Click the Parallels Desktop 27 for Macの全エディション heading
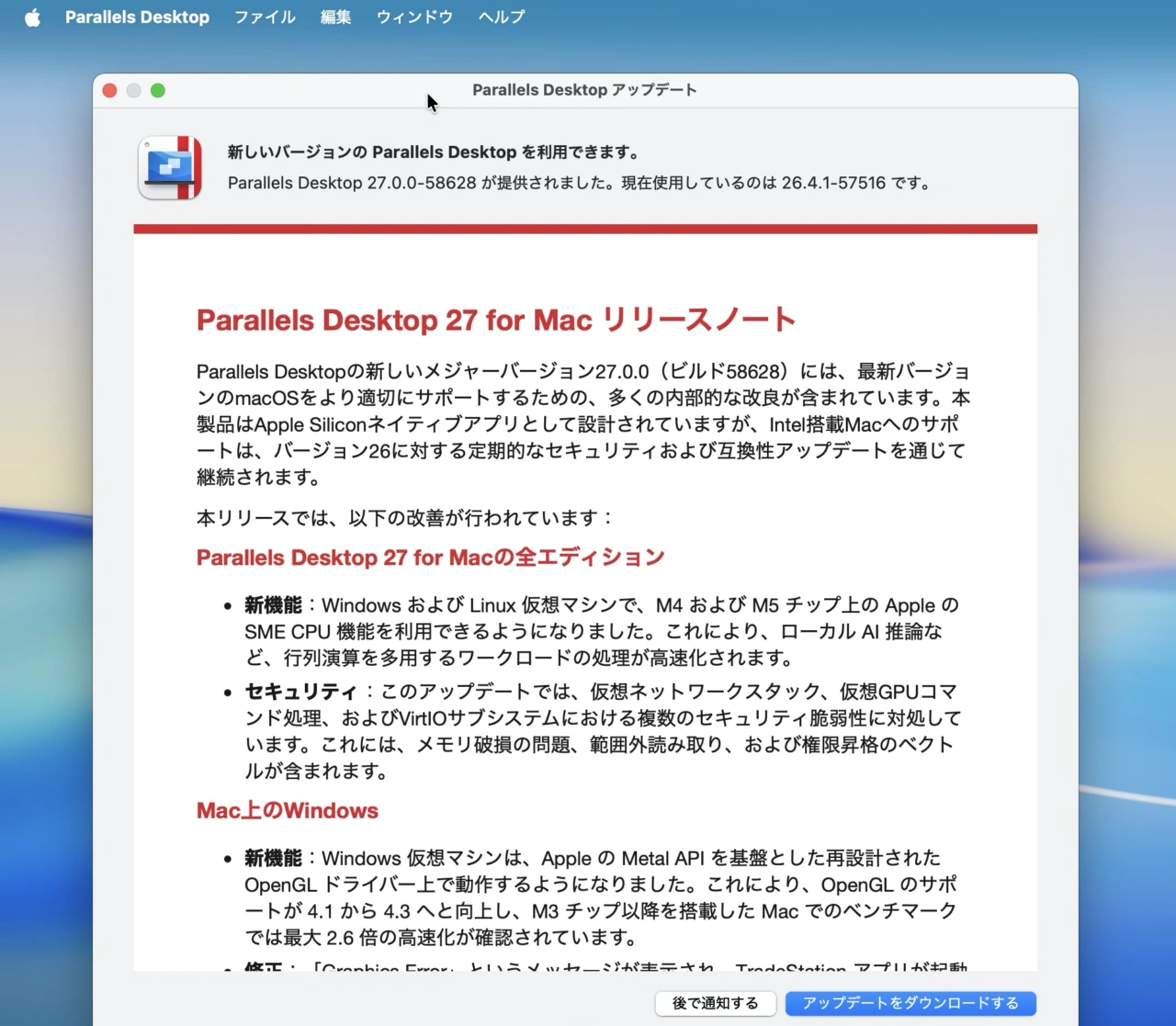Viewport: 1176px width, 1026px height. (x=430, y=558)
